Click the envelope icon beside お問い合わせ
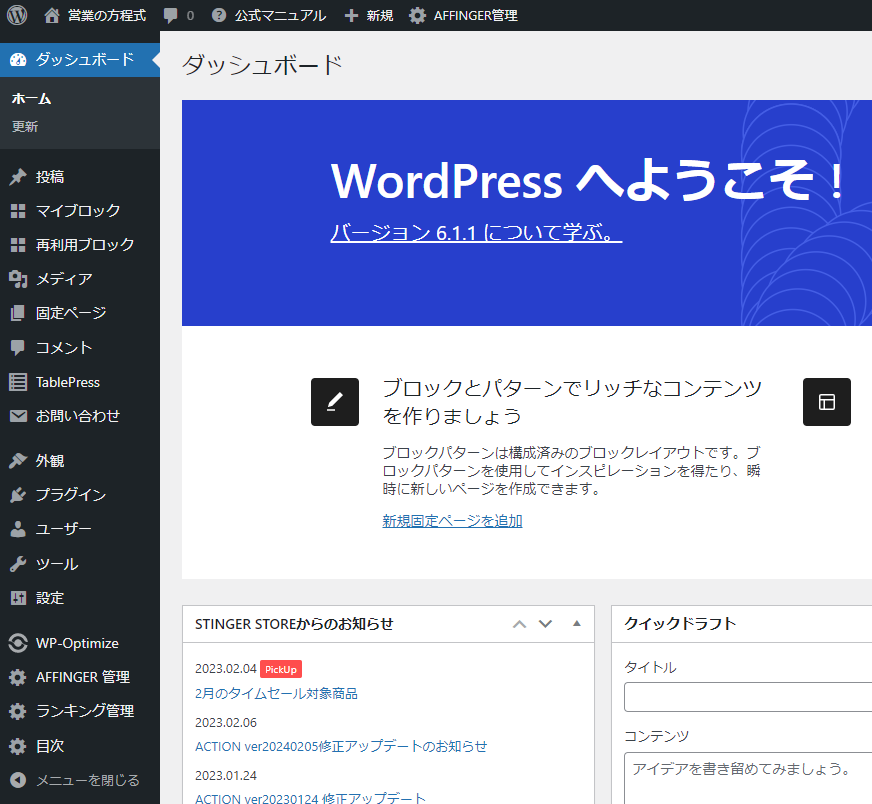Viewport: 872px width, 804px height. click(x=18, y=416)
